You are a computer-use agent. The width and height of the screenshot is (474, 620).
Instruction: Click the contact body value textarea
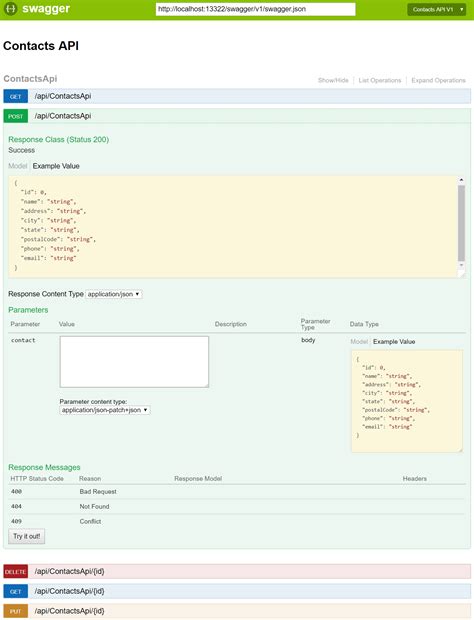tap(134, 362)
